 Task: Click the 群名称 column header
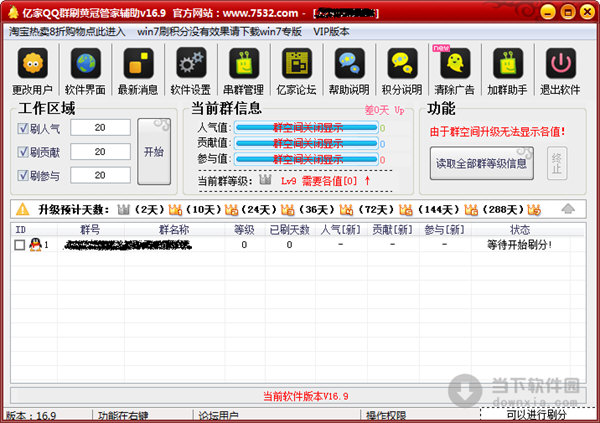click(174, 230)
